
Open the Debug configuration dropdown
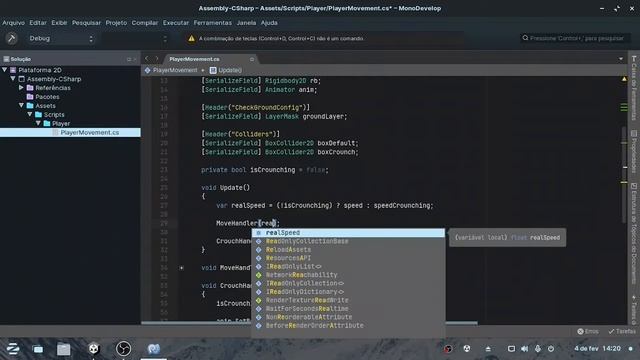[x=61, y=38]
